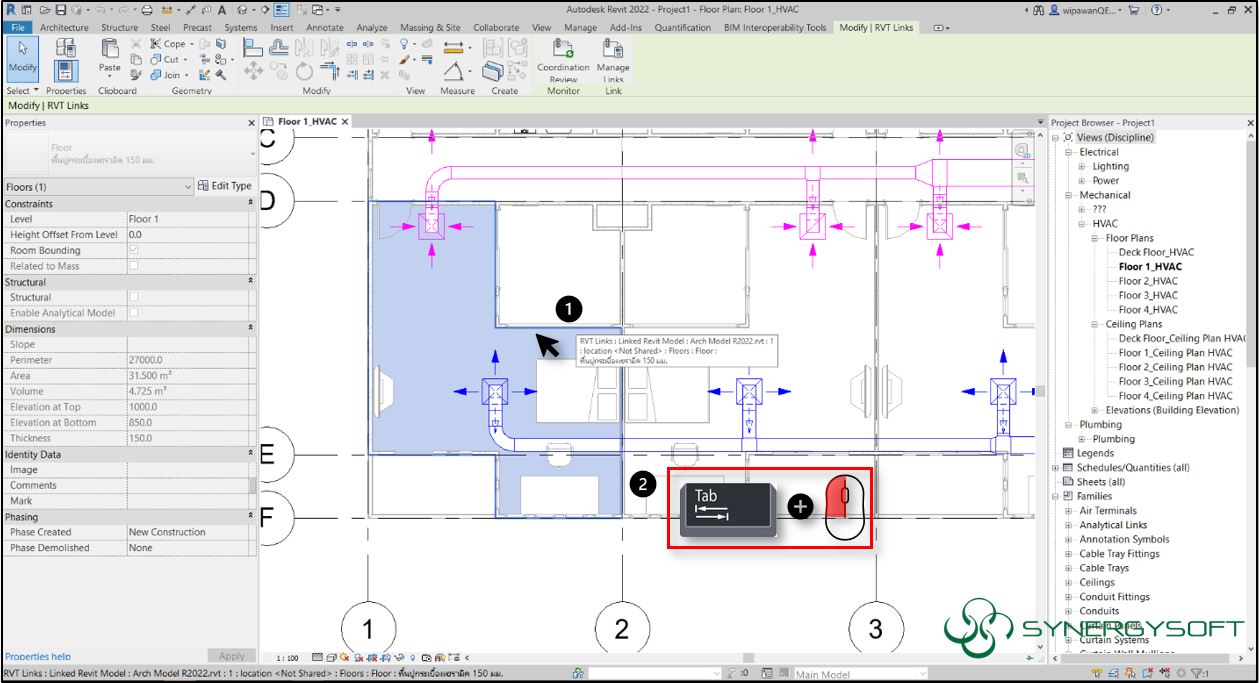Activate the Cope tool
This screenshot has height=683, width=1259.
[168, 43]
